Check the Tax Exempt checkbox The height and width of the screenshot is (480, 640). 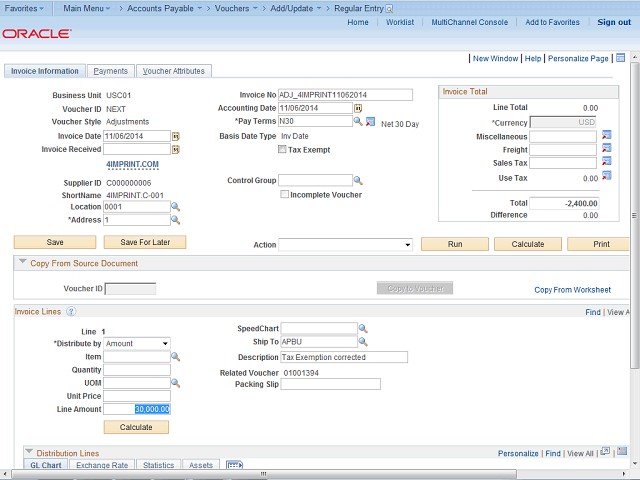[282, 149]
